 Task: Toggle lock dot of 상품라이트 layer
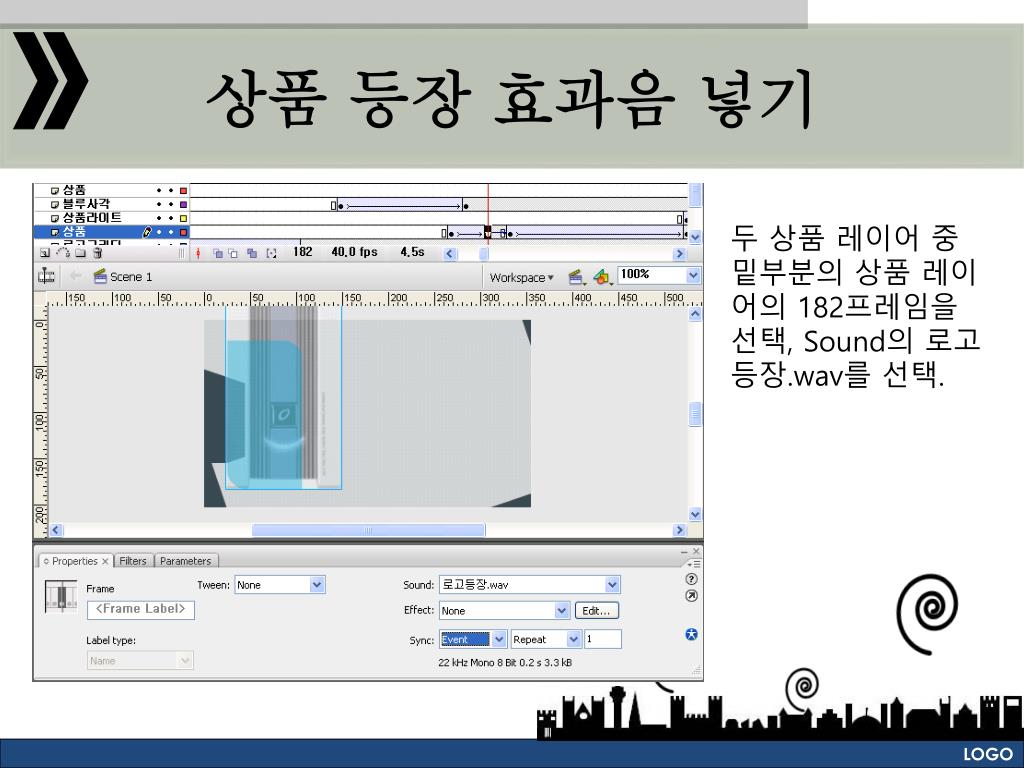[171, 219]
